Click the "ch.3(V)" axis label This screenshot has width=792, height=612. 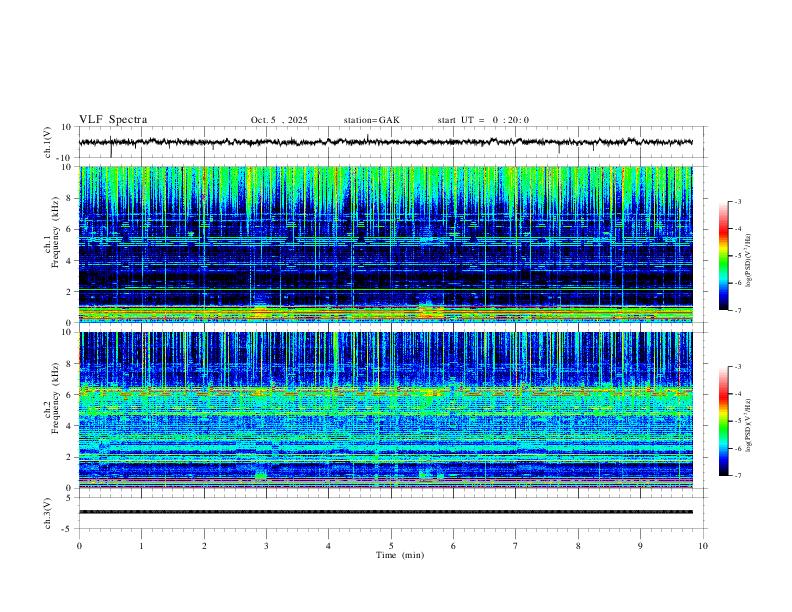48,514
